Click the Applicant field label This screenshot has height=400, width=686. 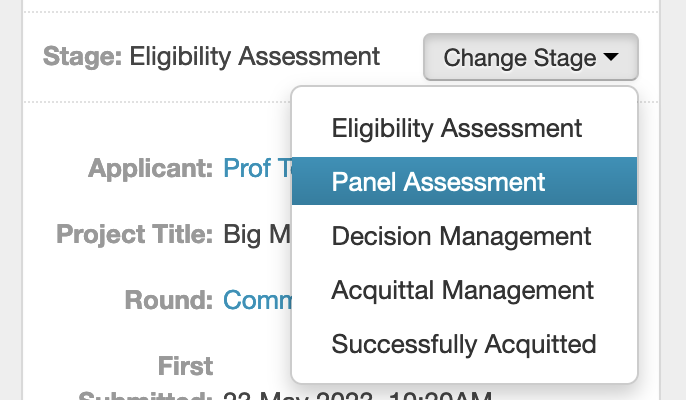click(150, 167)
